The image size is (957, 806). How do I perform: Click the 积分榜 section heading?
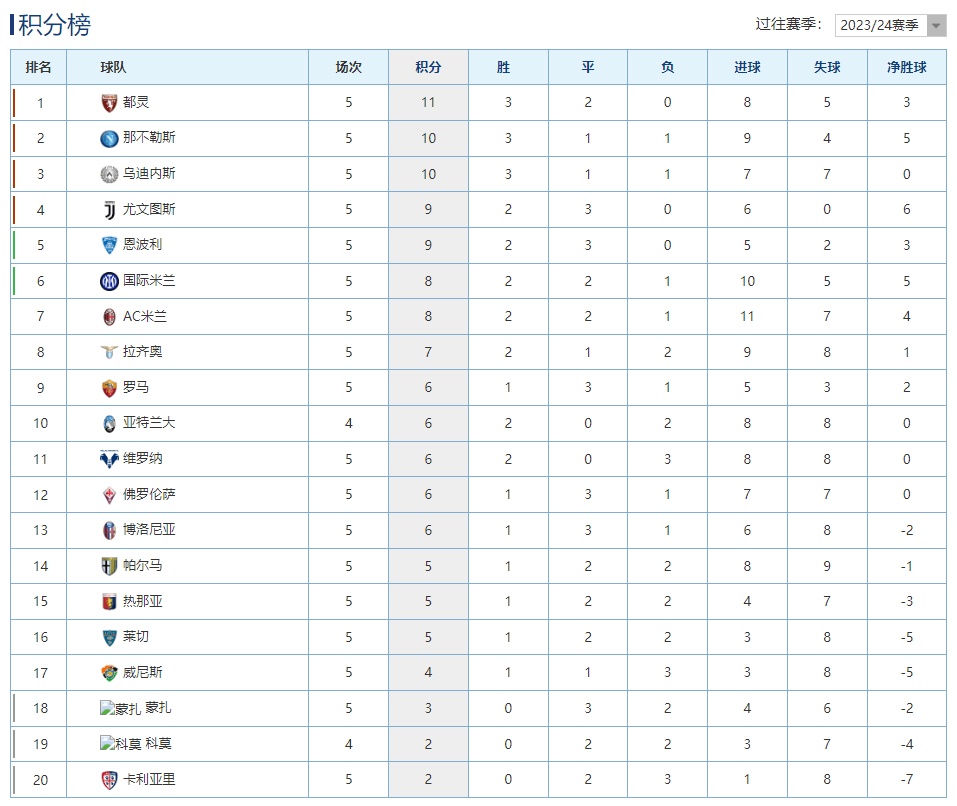click(54, 25)
